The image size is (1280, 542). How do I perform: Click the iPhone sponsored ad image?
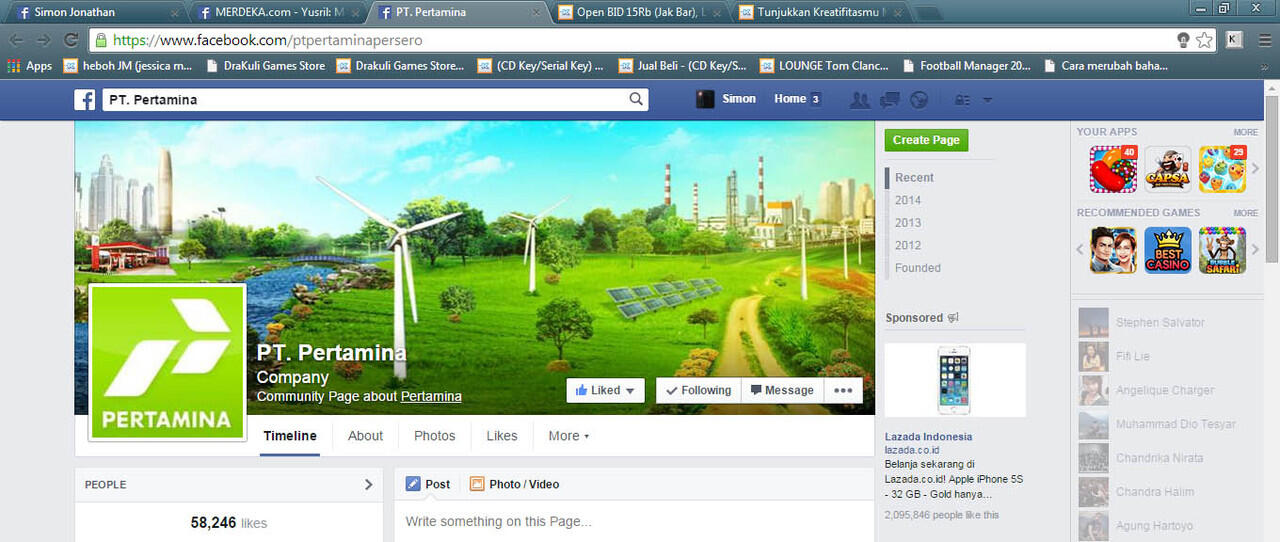click(955, 380)
